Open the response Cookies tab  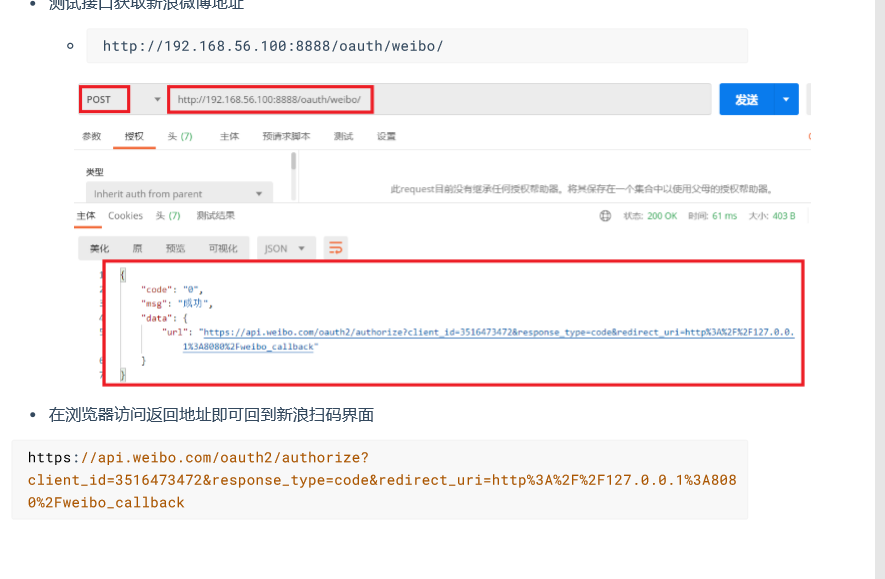tap(125, 216)
